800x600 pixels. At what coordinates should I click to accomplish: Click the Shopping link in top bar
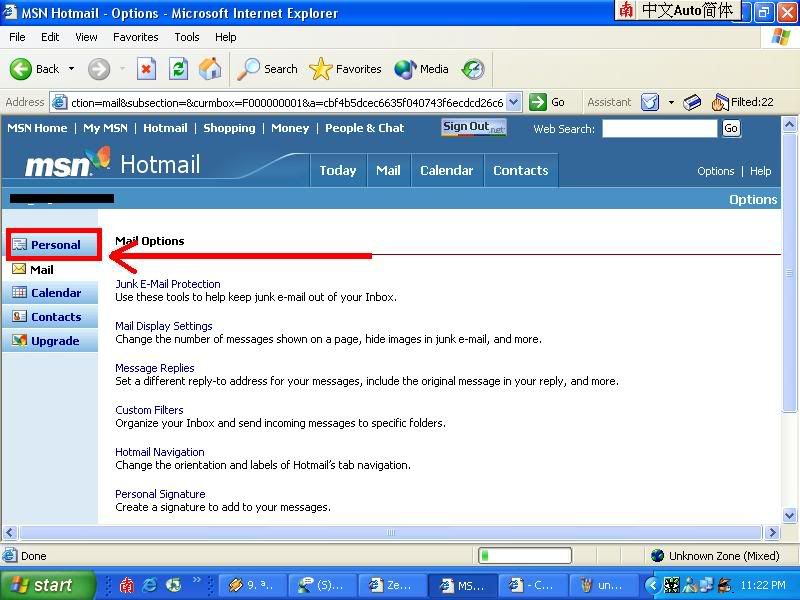(229, 128)
